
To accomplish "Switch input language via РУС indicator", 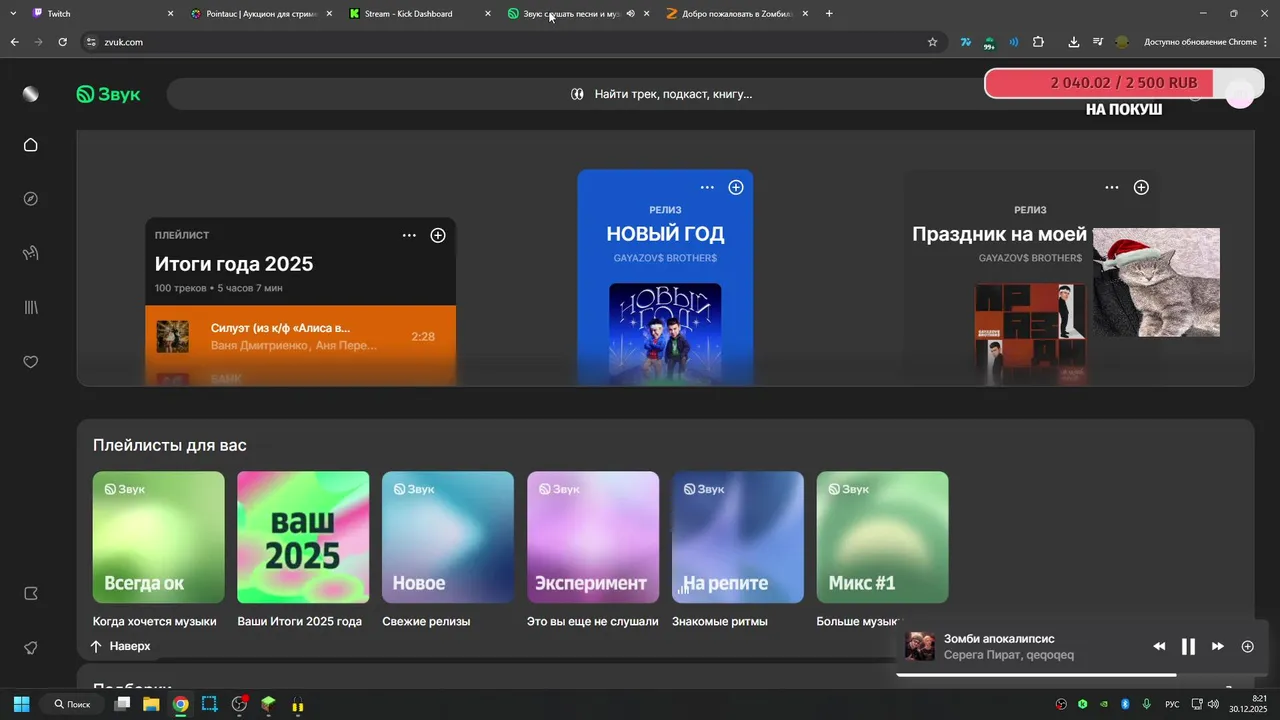I will pos(1172,704).
